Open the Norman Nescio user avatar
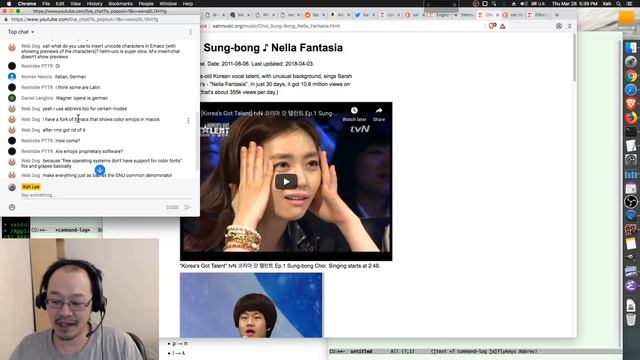The image size is (640, 360). pyautogui.click(x=12, y=77)
